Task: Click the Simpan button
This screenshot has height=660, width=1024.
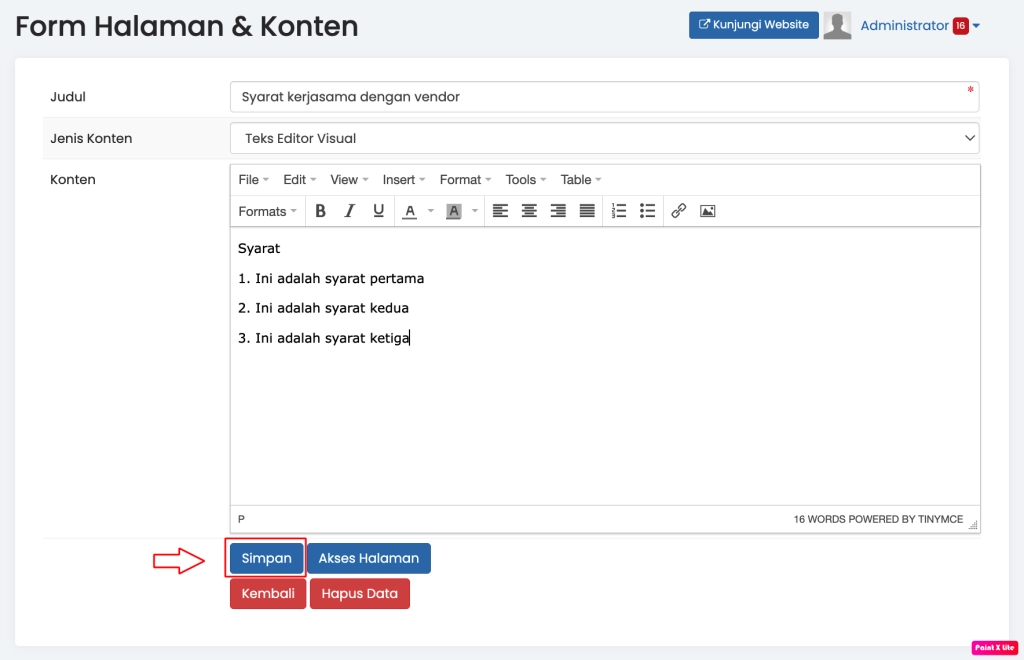Action: pyautogui.click(x=266, y=558)
